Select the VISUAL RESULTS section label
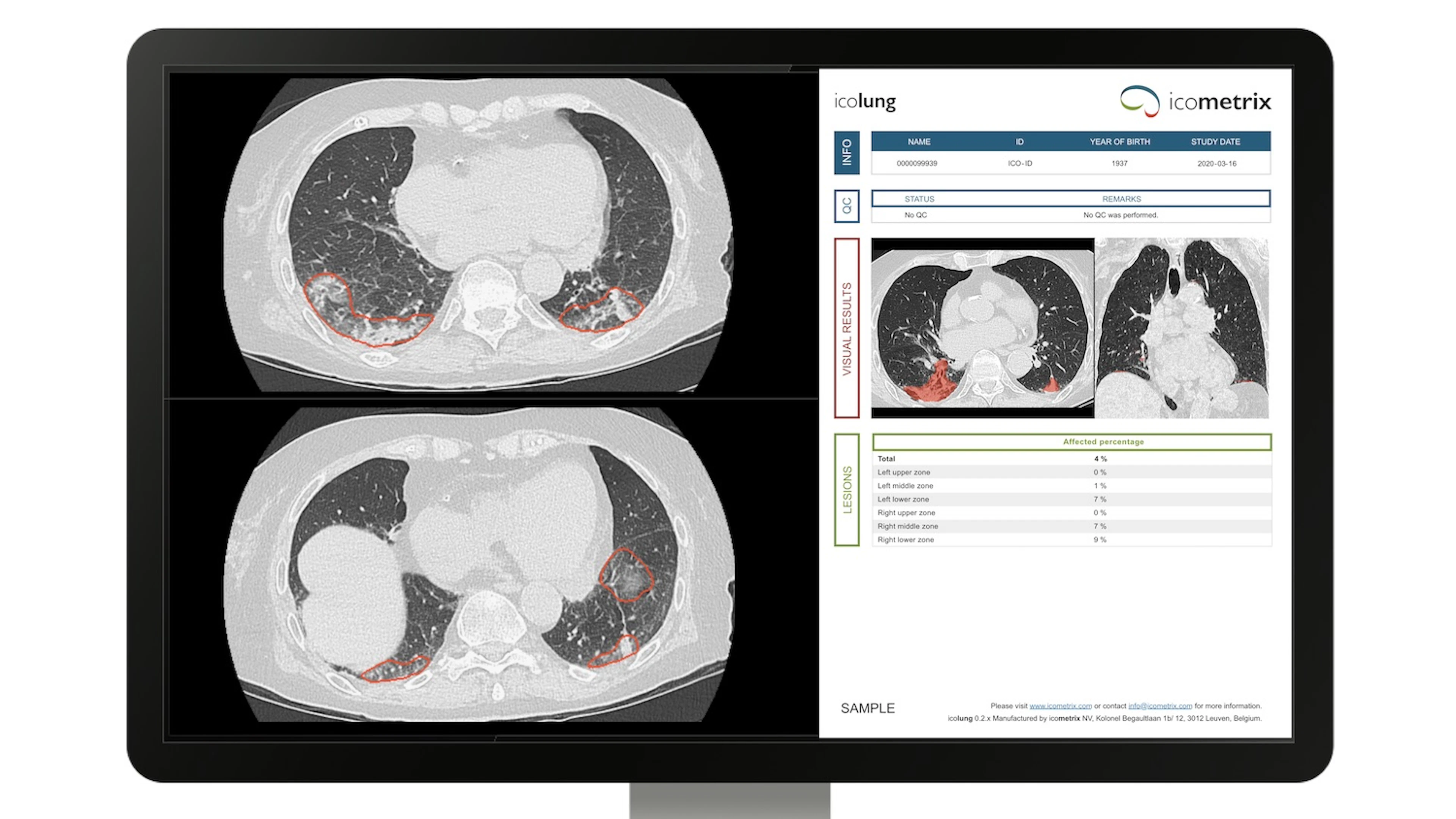This screenshot has width=1456, height=819. (847, 328)
